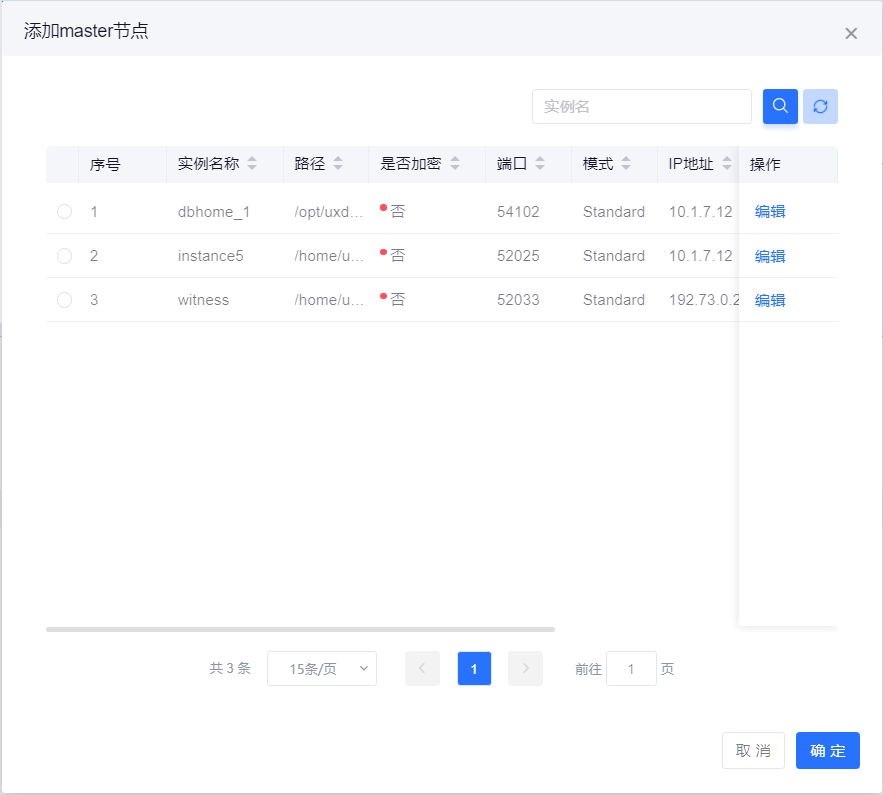
Task: Select the witness row radio button
Action: [x=65, y=300]
